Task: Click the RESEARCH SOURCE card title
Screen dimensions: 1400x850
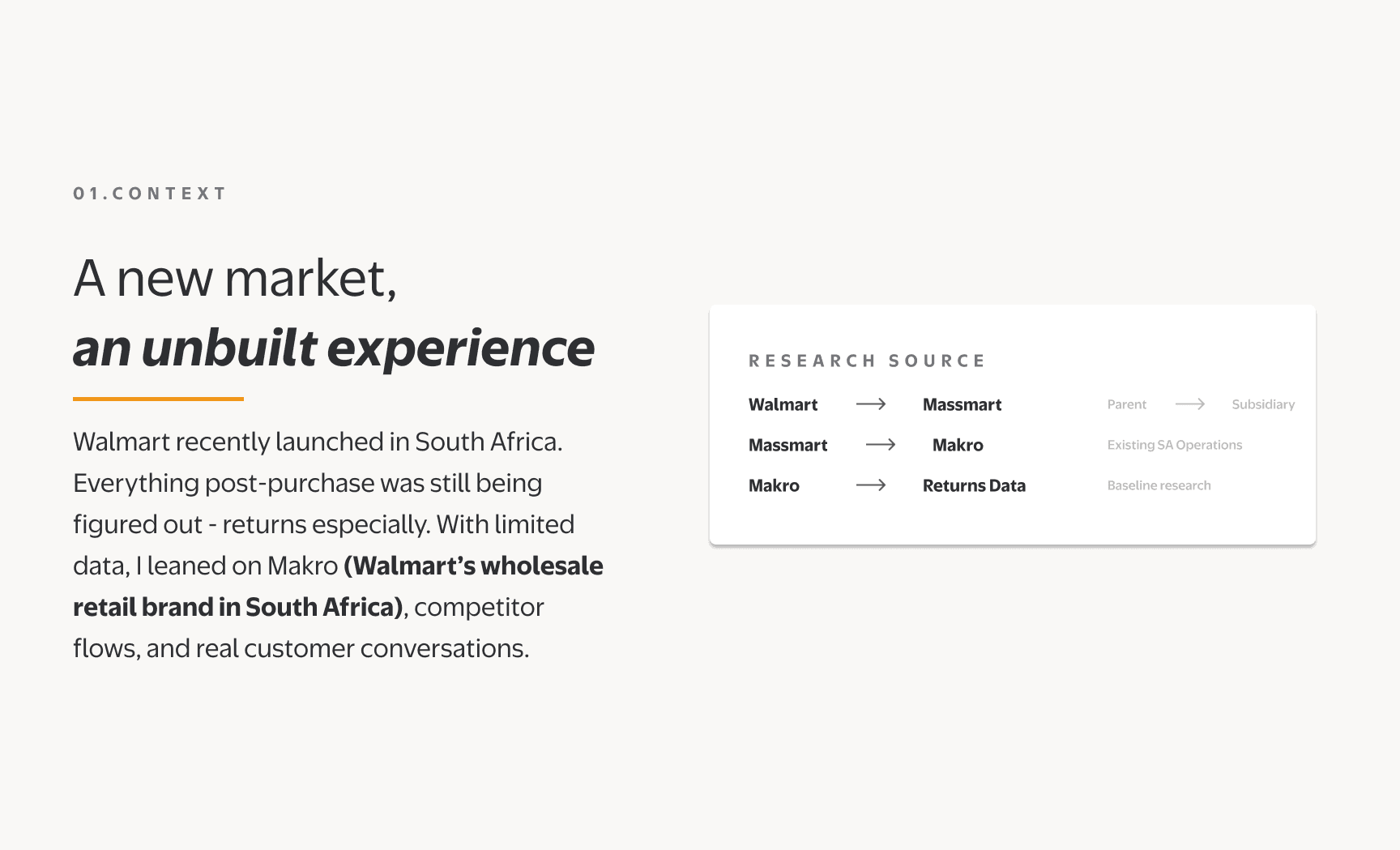Action: (x=867, y=361)
